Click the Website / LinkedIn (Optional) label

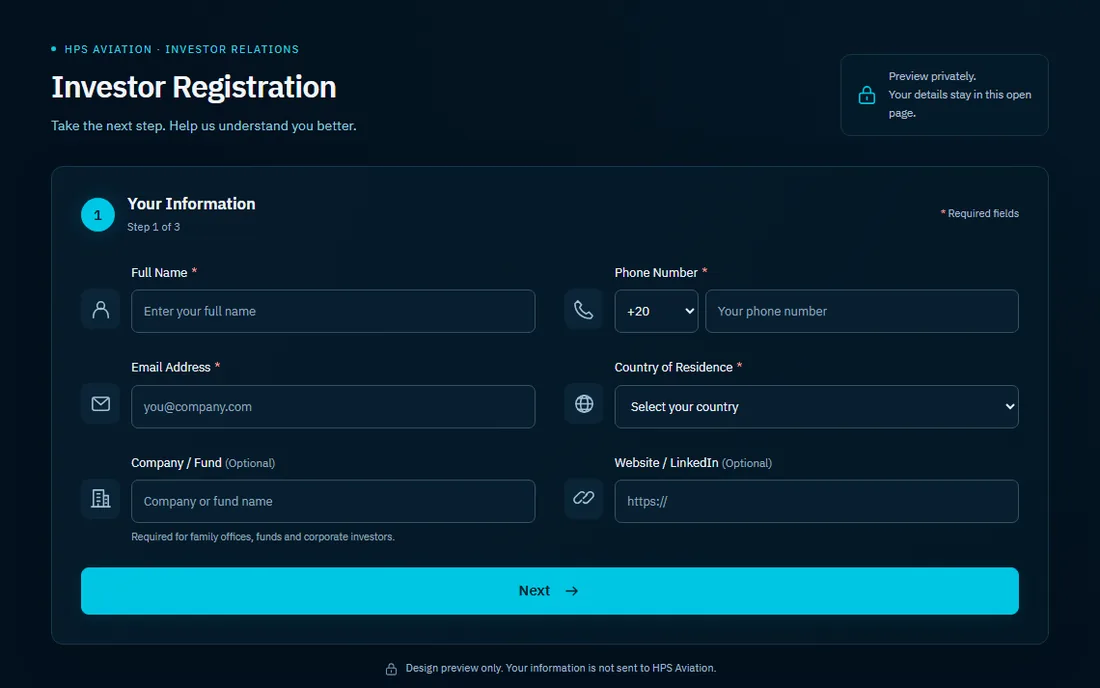point(693,463)
